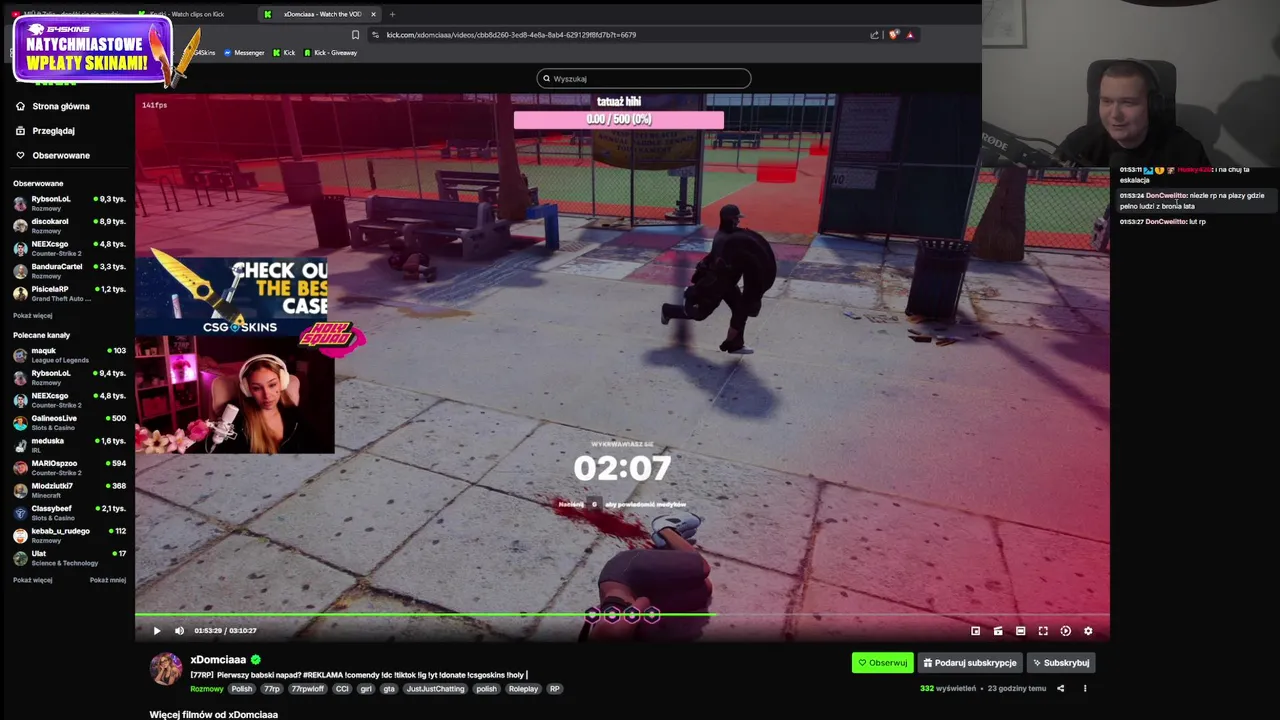Open Kick bookmark in bookmarks bar
Image resolution: width=1280 pixels, height=720 pixels.
pyautogui.click(x=284, y=53)
